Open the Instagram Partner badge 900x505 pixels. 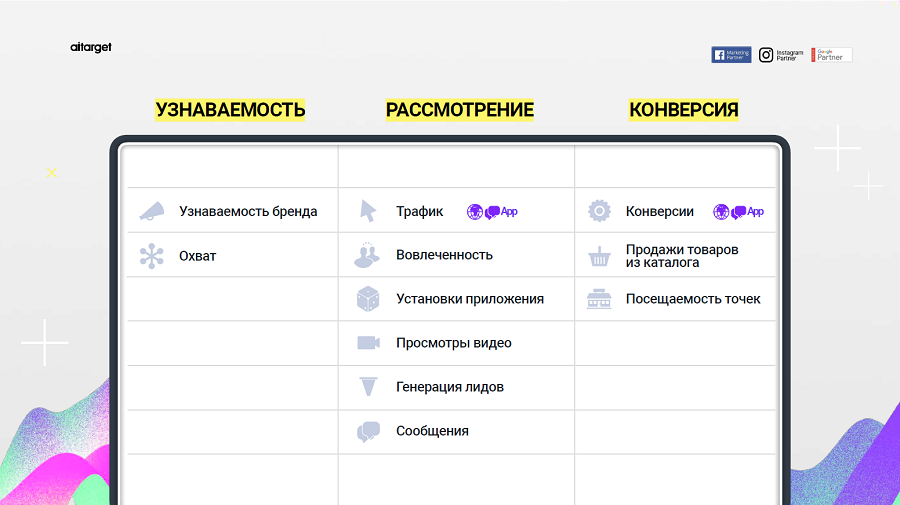click(x=781, y=55)
